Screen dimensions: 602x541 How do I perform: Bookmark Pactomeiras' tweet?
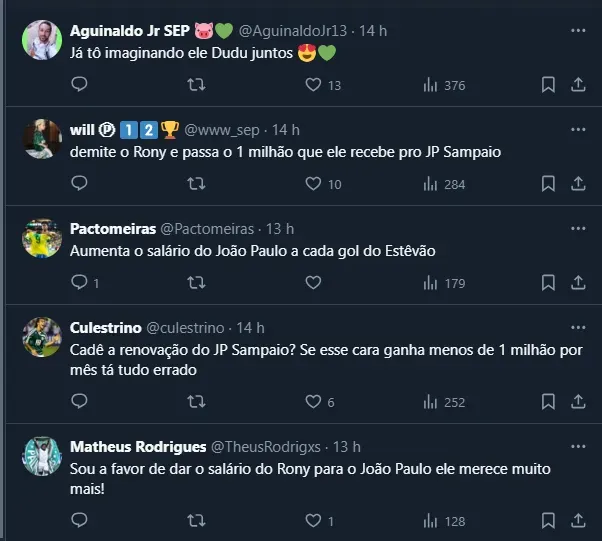548,283
